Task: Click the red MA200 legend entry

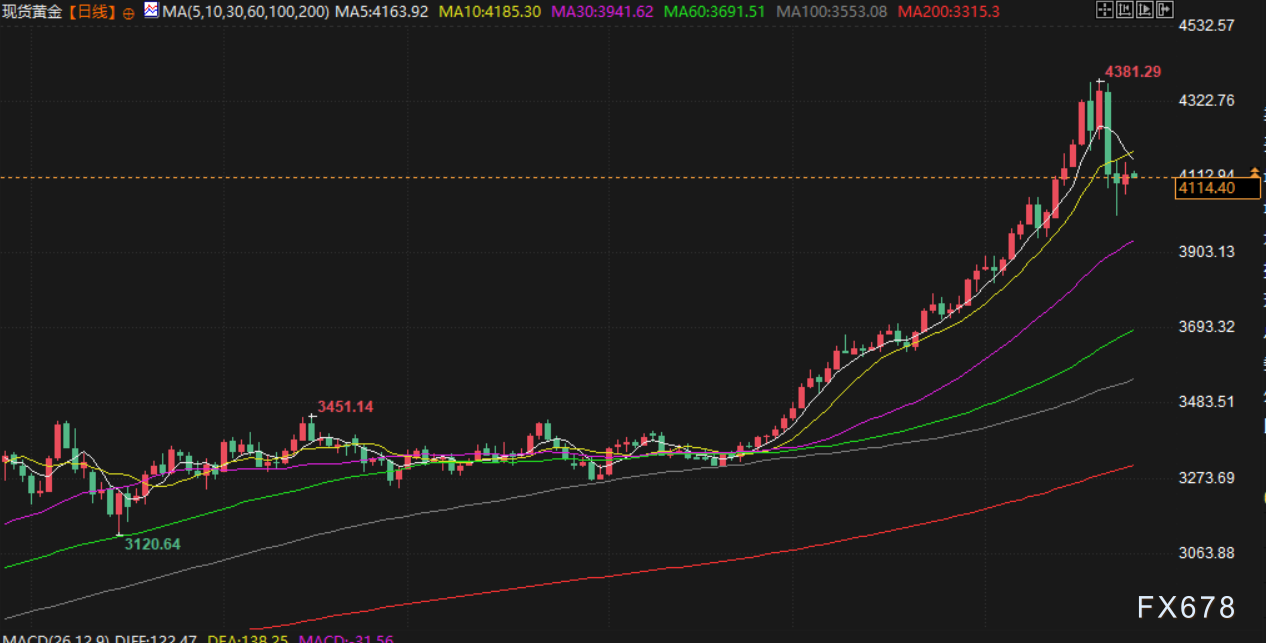Action: click(x=948, y=12)
